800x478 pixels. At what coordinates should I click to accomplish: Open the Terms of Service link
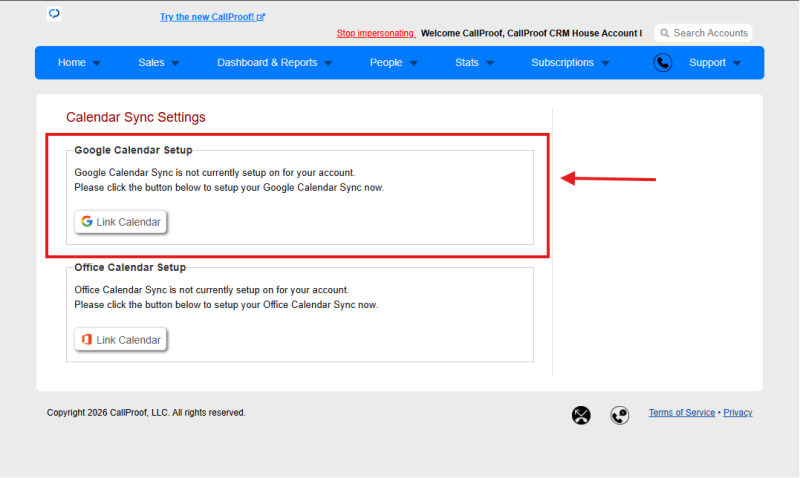click(x=682, y=412)
